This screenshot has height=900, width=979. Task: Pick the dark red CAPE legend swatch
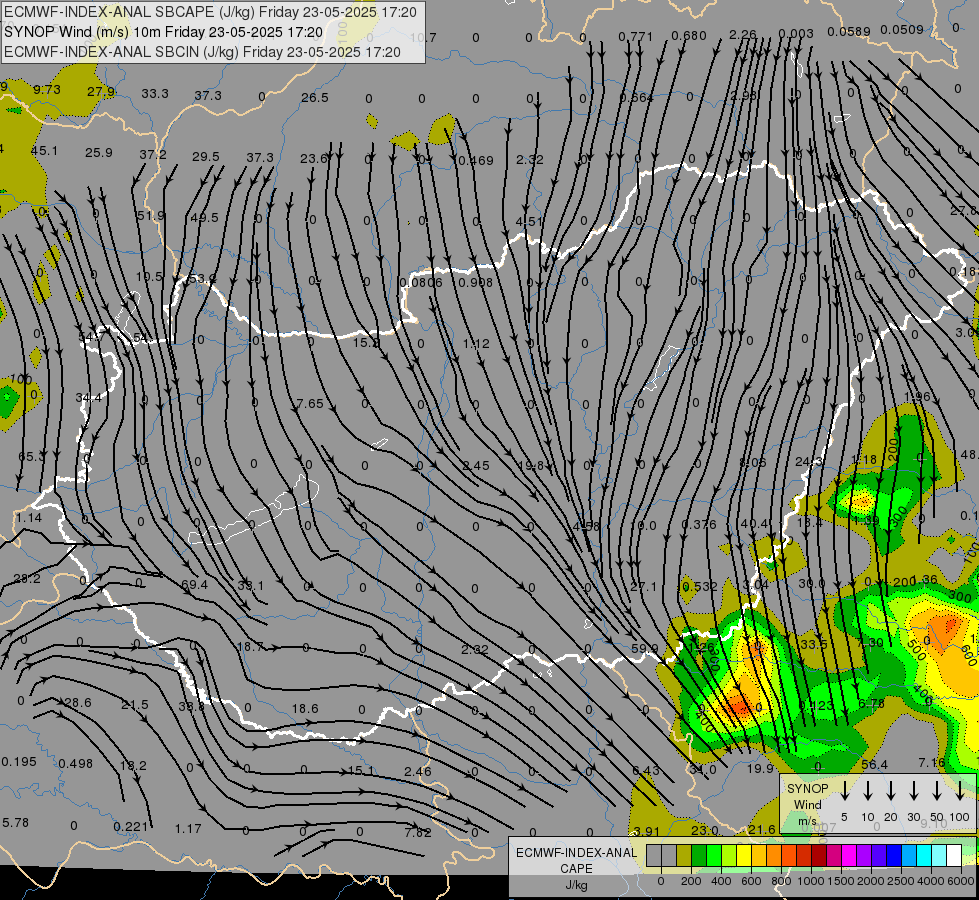(819, 855)
